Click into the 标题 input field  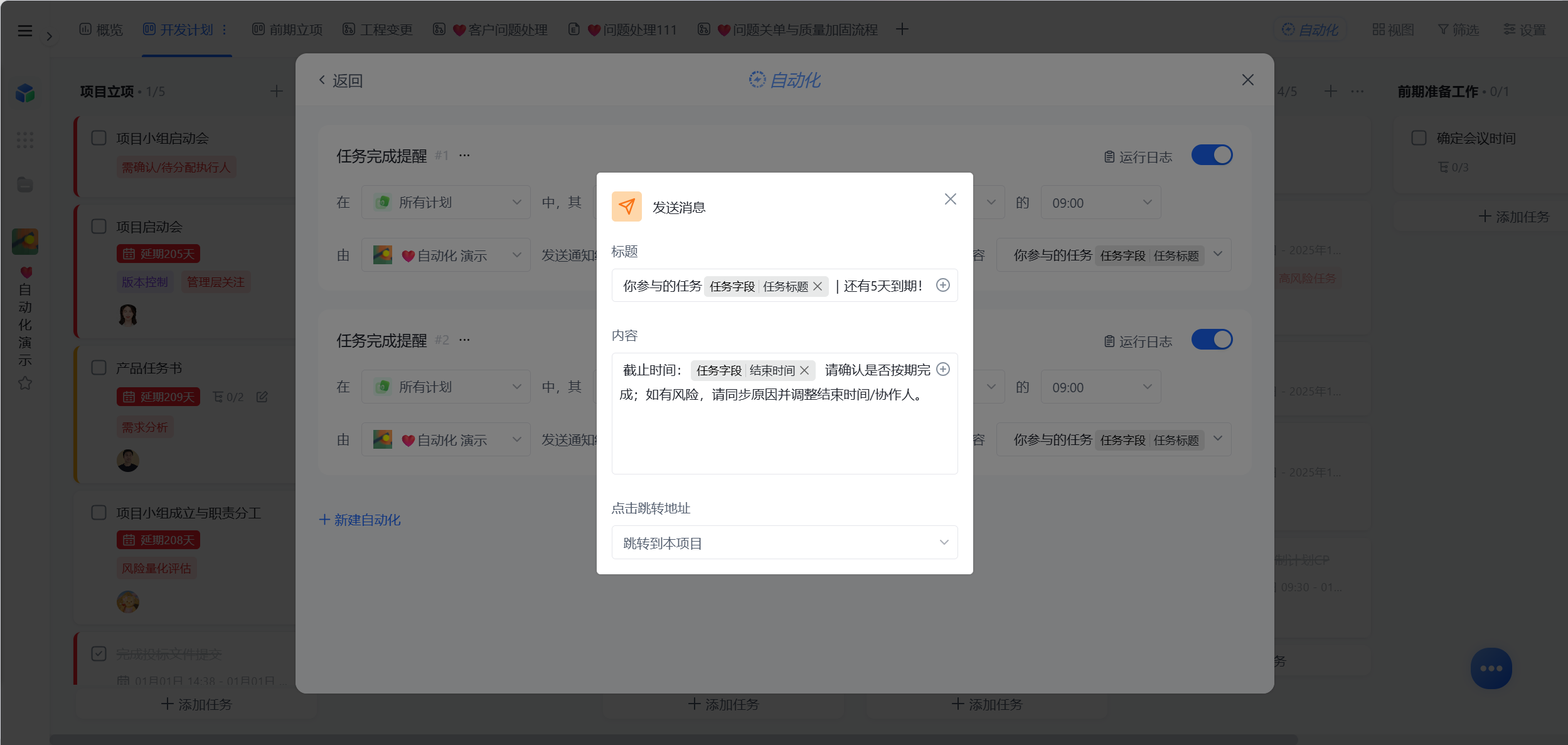(x=784, y=286)
